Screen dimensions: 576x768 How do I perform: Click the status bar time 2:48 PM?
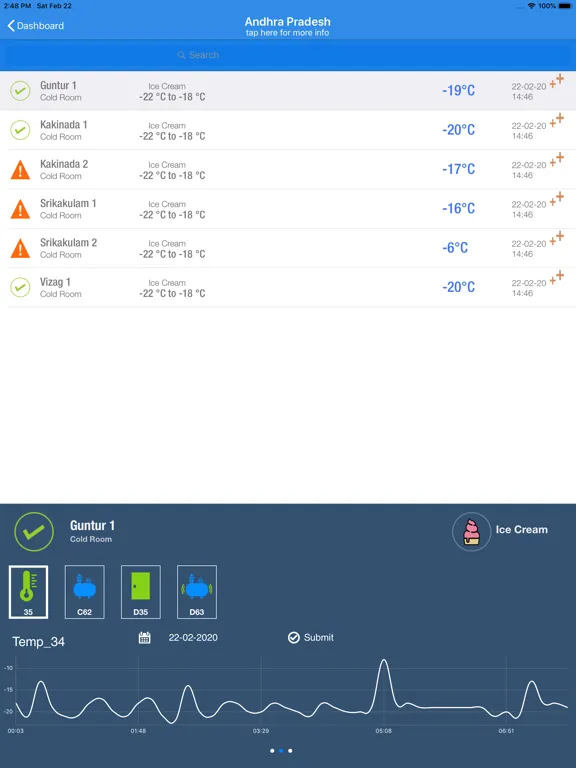click(x=17, y=6)
